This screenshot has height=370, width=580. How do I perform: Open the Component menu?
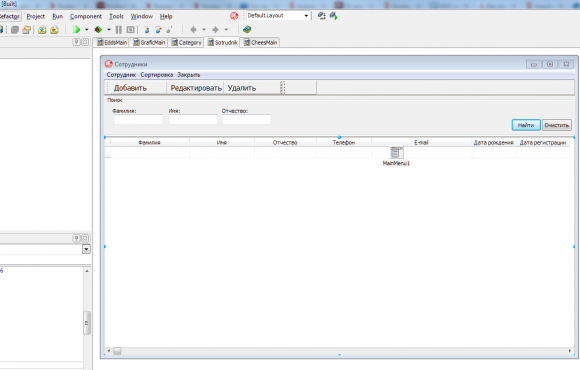[86, 16]
